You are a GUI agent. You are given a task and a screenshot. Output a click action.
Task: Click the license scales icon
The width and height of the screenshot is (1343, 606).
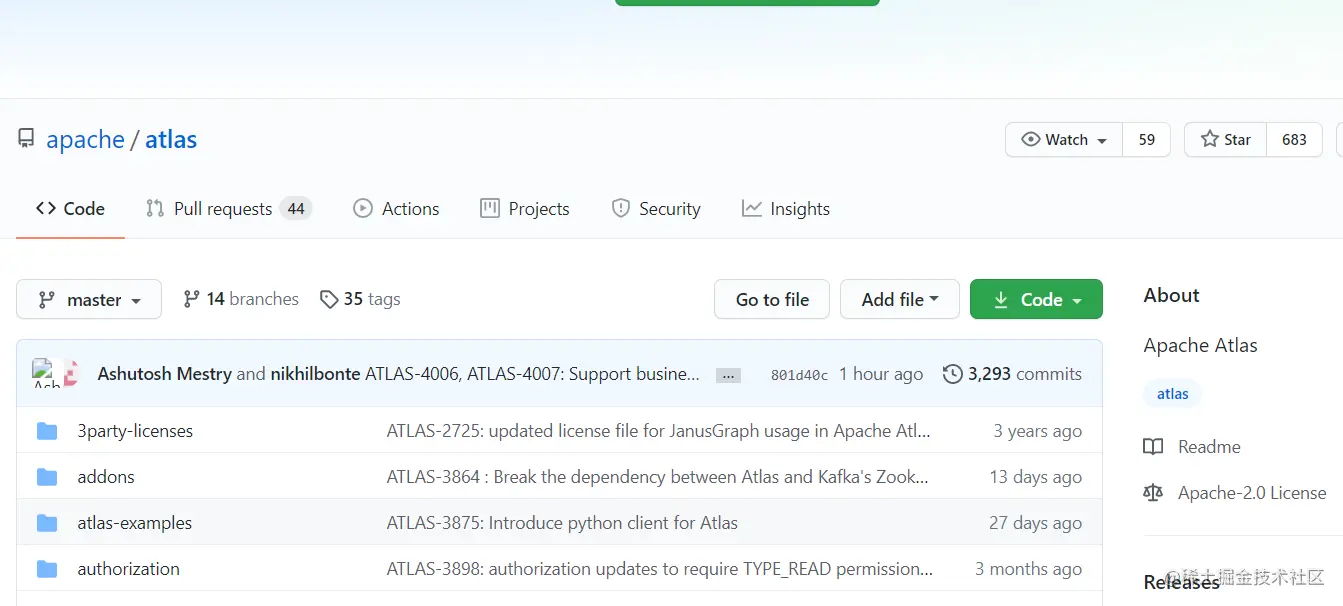point(1153,493)
